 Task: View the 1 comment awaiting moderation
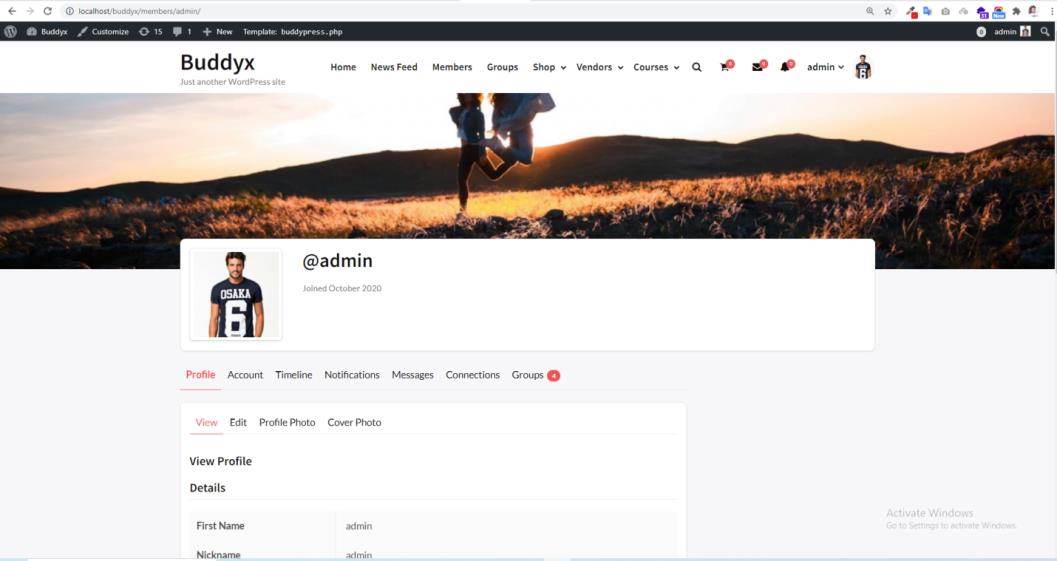(182, 31)
